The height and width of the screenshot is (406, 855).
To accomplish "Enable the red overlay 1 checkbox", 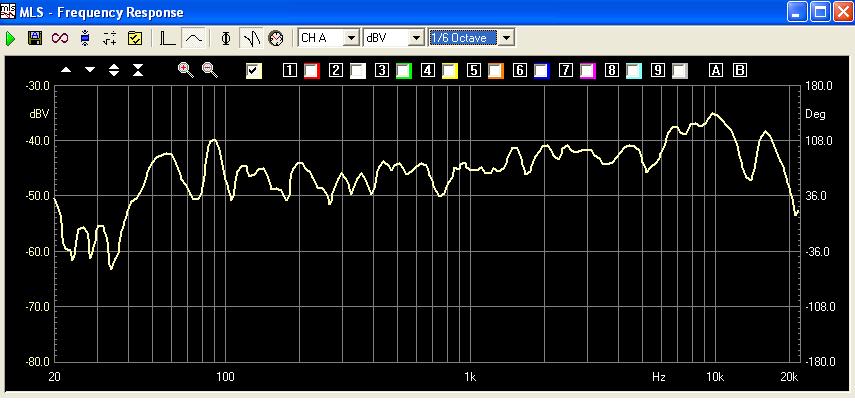I will coord(312,70).
